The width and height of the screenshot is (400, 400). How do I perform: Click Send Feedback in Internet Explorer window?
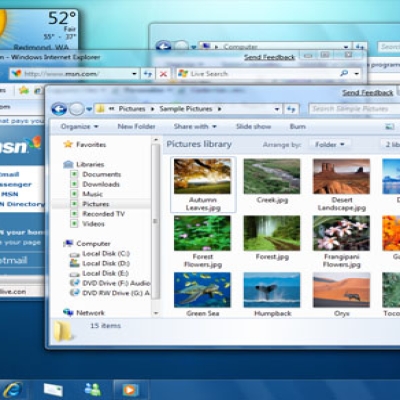(269, 57)
